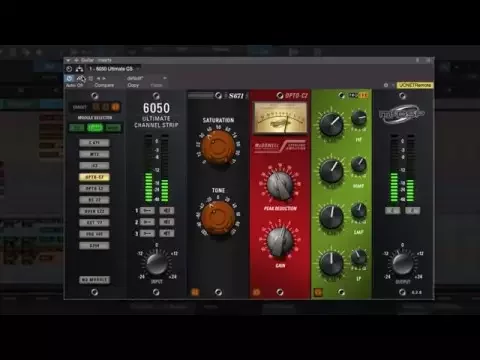The height and width of the screenshot is (360, 480).
Task: Select the third green Module Selector tab
Action: (x=113, y=128)
